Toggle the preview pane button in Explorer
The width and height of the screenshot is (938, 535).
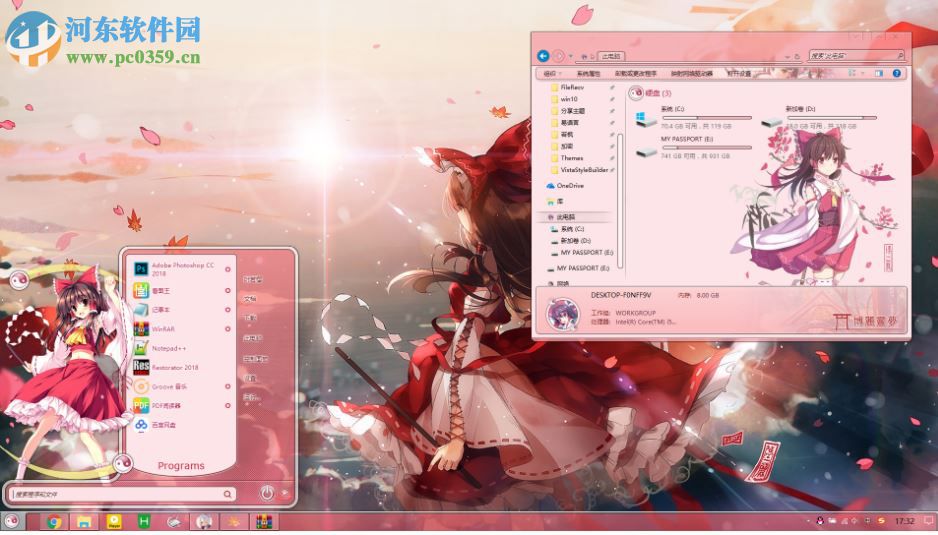click(x=879, y=74)
